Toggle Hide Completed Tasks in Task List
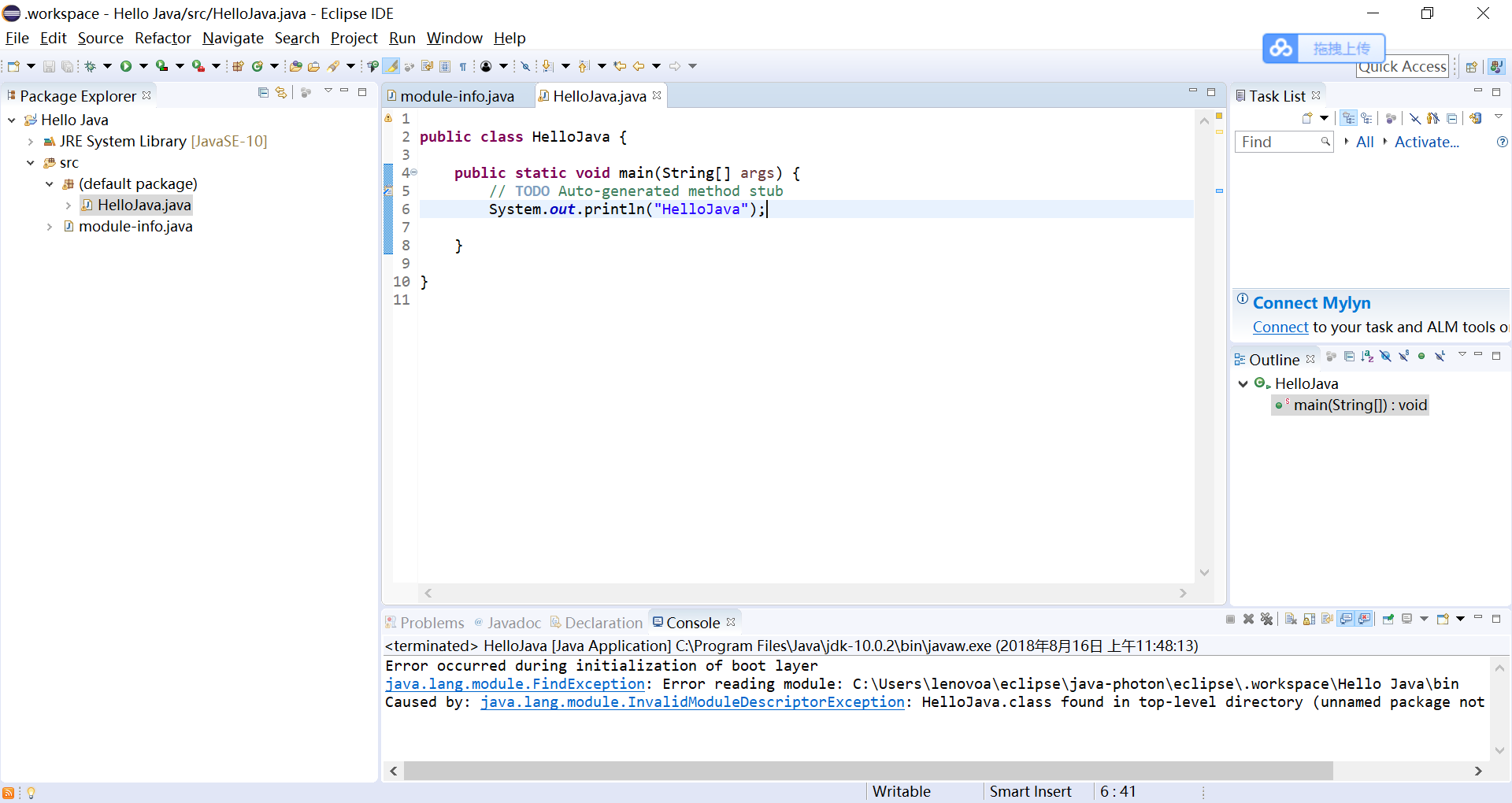 coord(1415,118)
